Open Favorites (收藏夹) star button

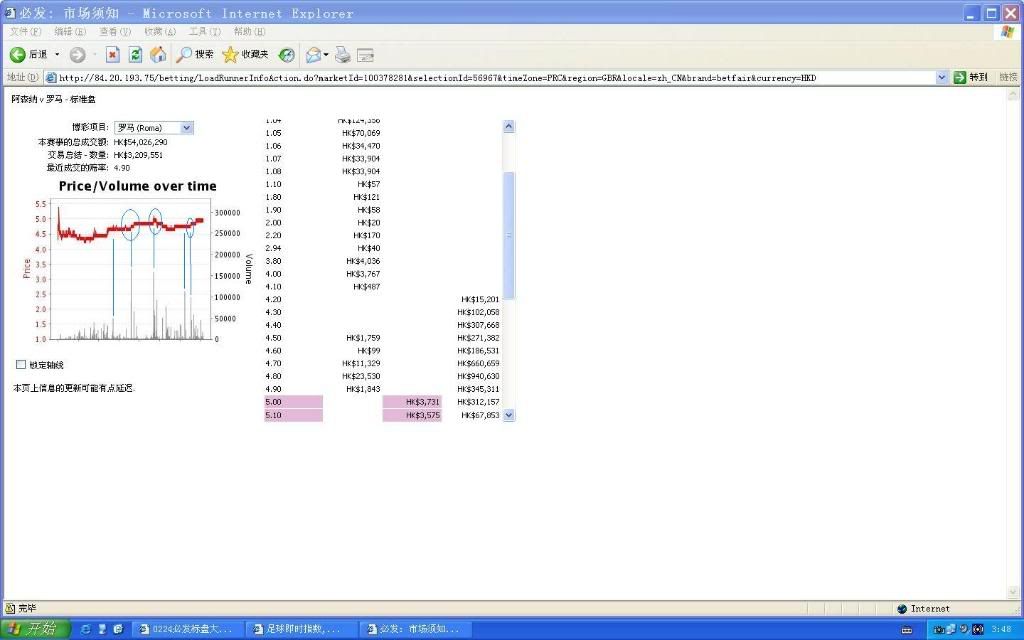(x=245, y=54)
